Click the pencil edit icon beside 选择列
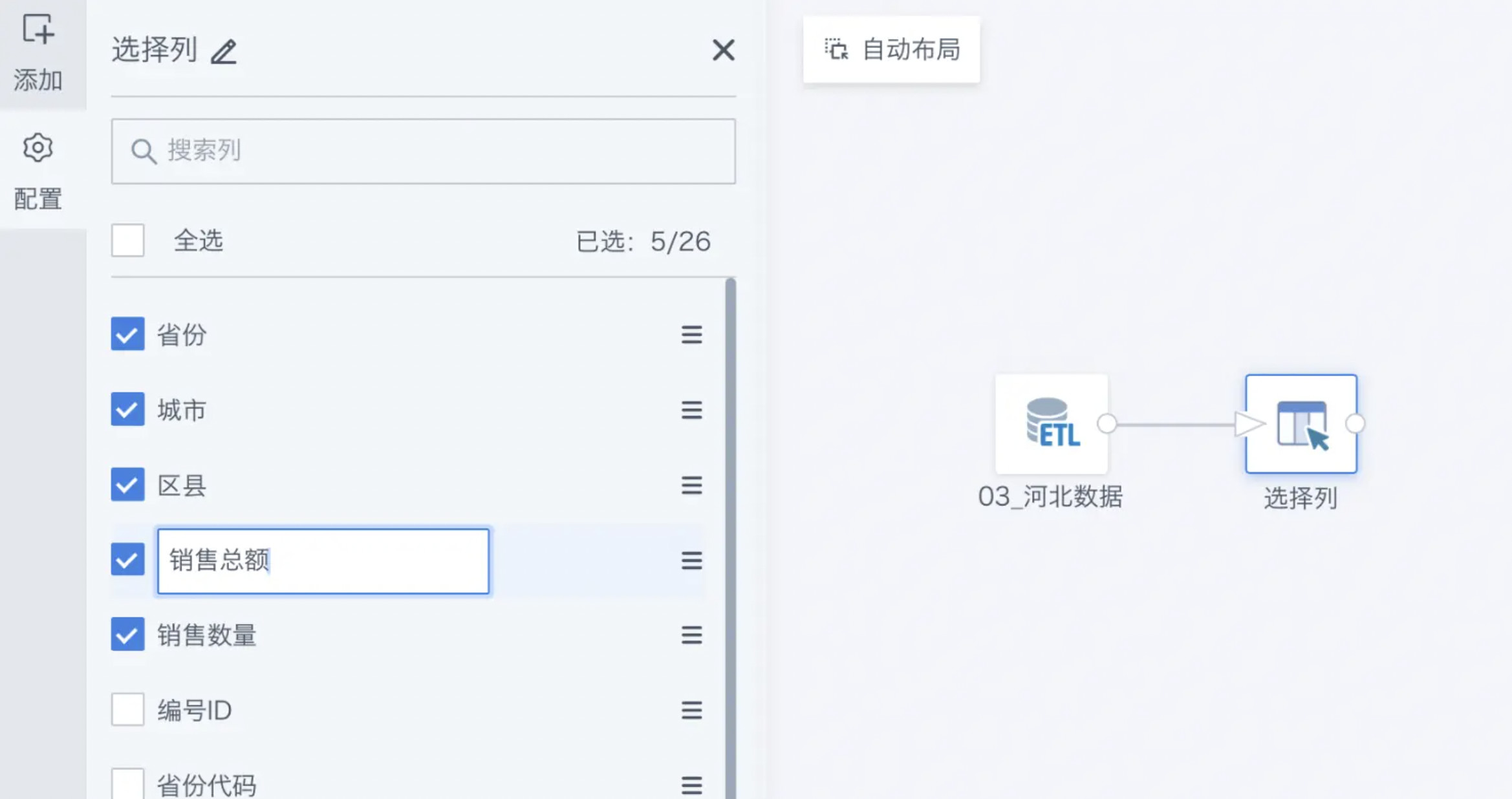 [x=224, y=52]
